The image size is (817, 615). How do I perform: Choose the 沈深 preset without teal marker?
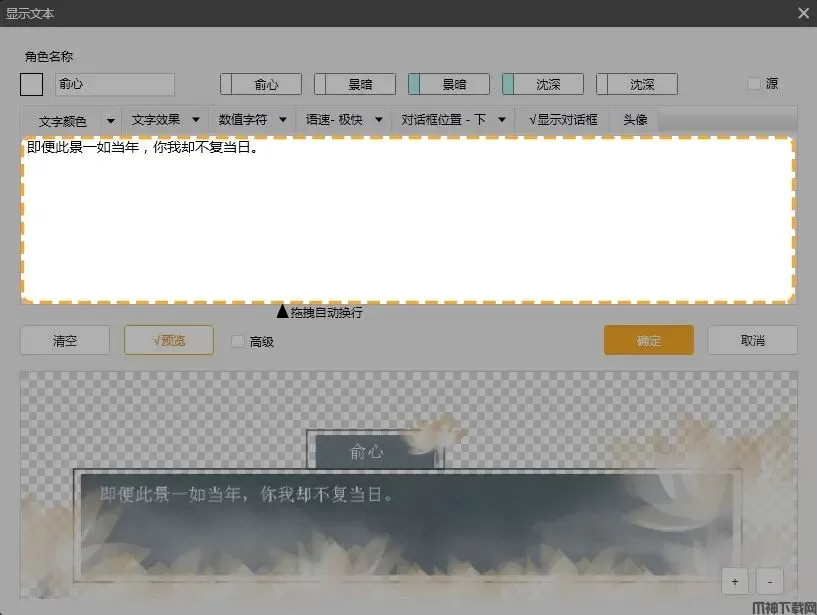pyautogui.click(x=637, y=84)
